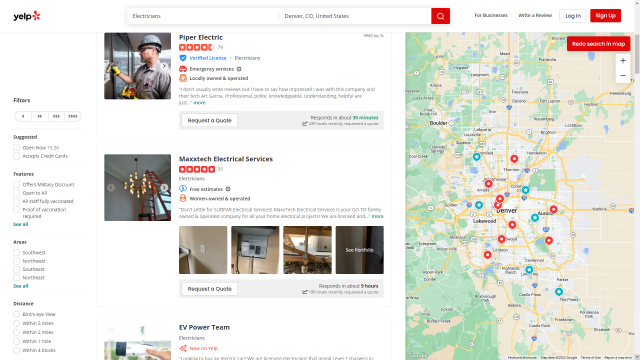Select Within 4 blocks distance

pyautogui.click(x=16, y=350)
